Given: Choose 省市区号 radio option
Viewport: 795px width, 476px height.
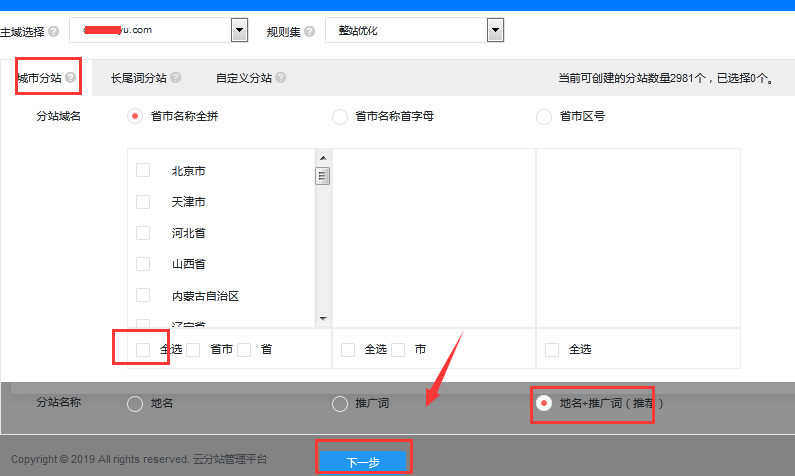Looking at the screenshot, I should click(544, 117).
